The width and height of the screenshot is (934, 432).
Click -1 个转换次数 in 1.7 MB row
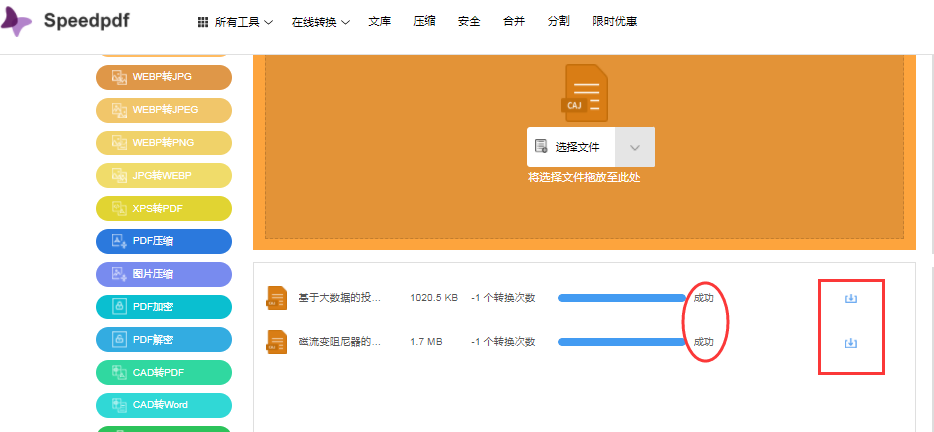tap(503, 341)
